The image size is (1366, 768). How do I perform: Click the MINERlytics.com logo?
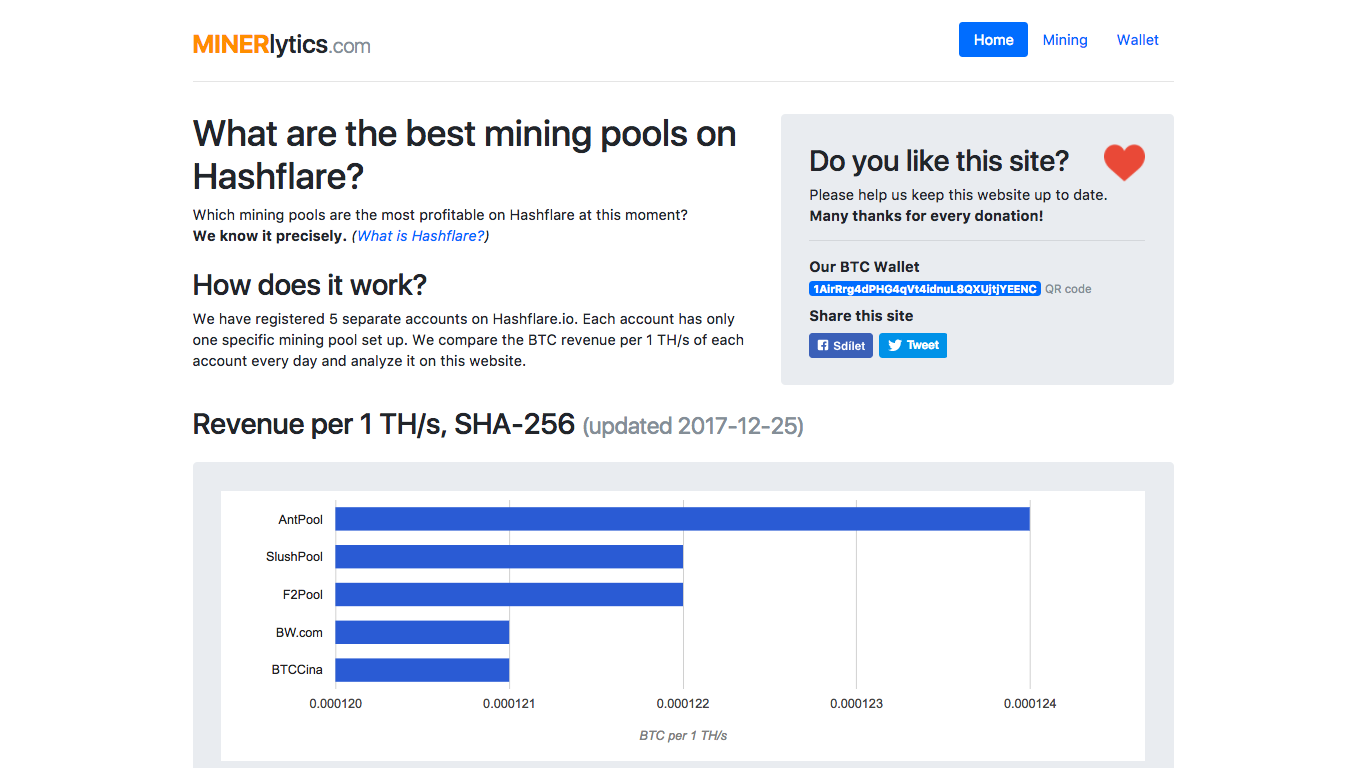pyautogui.click(x=282, y=44)
